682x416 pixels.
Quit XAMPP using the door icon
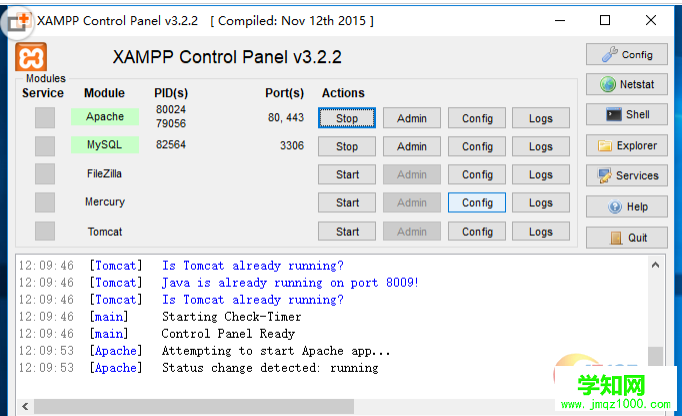626,238
